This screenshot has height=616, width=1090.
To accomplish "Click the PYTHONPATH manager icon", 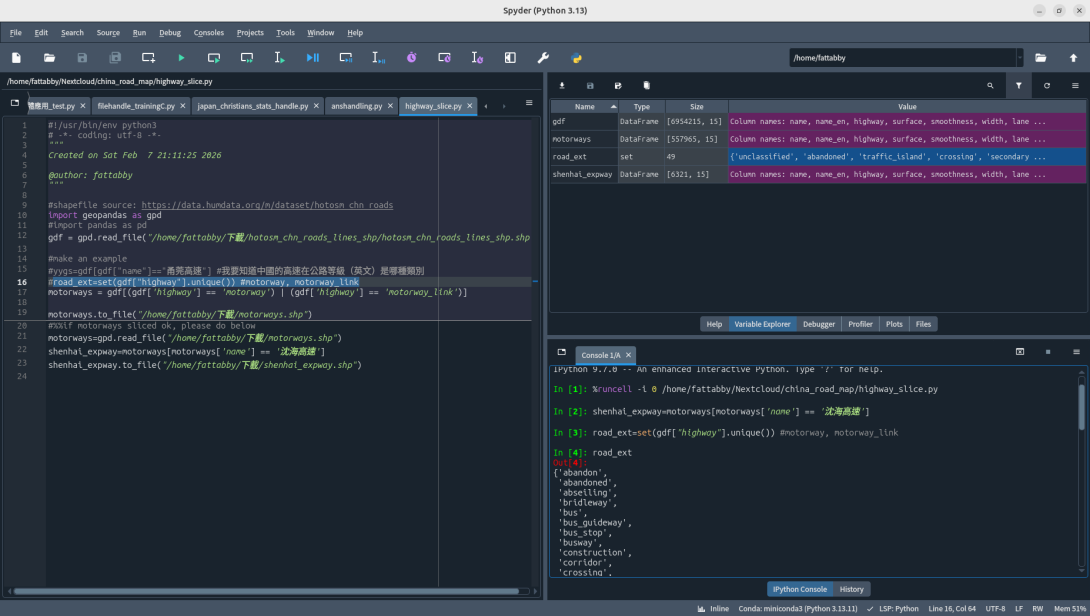I will tap(575, 57).
